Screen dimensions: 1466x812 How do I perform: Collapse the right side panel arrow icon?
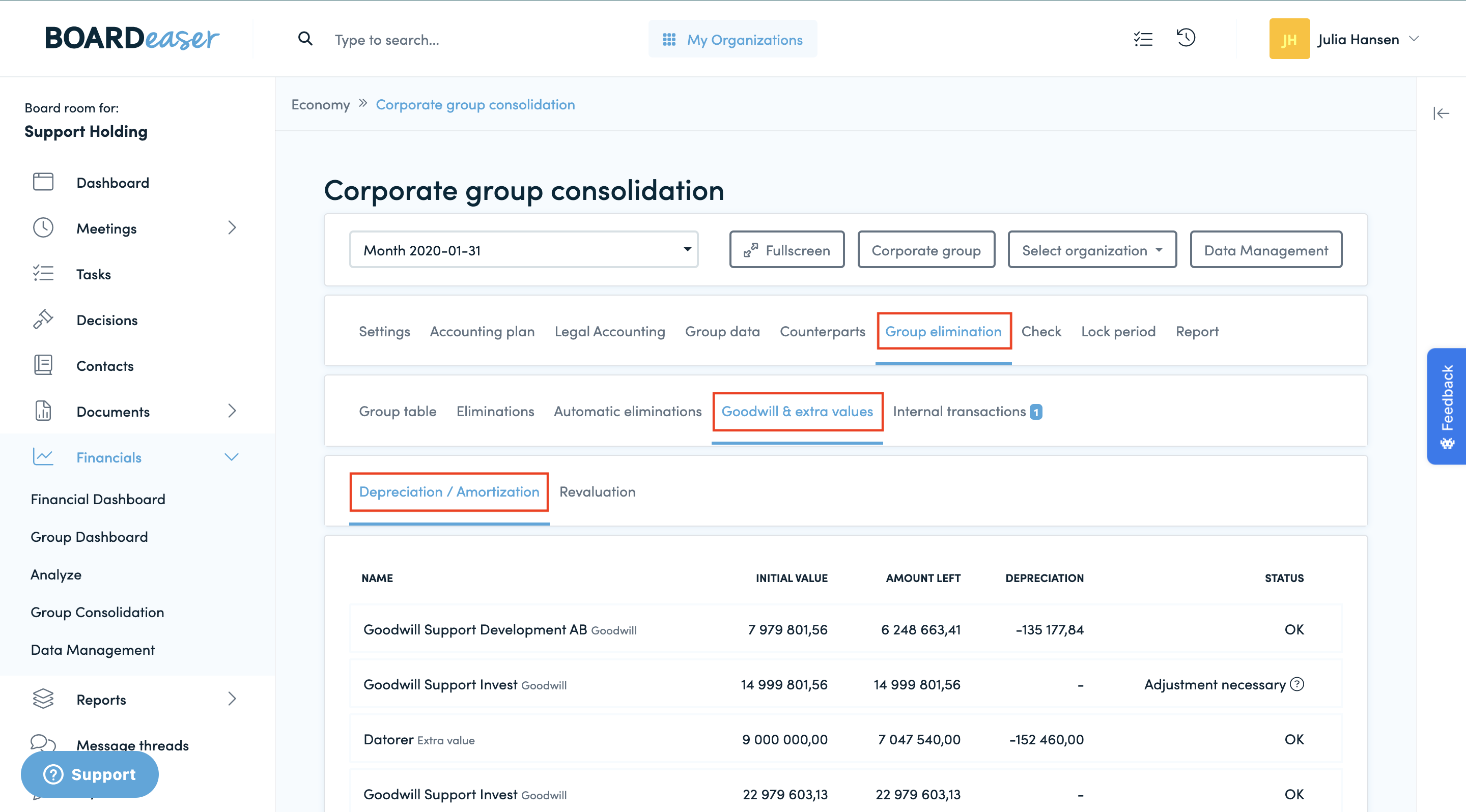pos(1441,113)
